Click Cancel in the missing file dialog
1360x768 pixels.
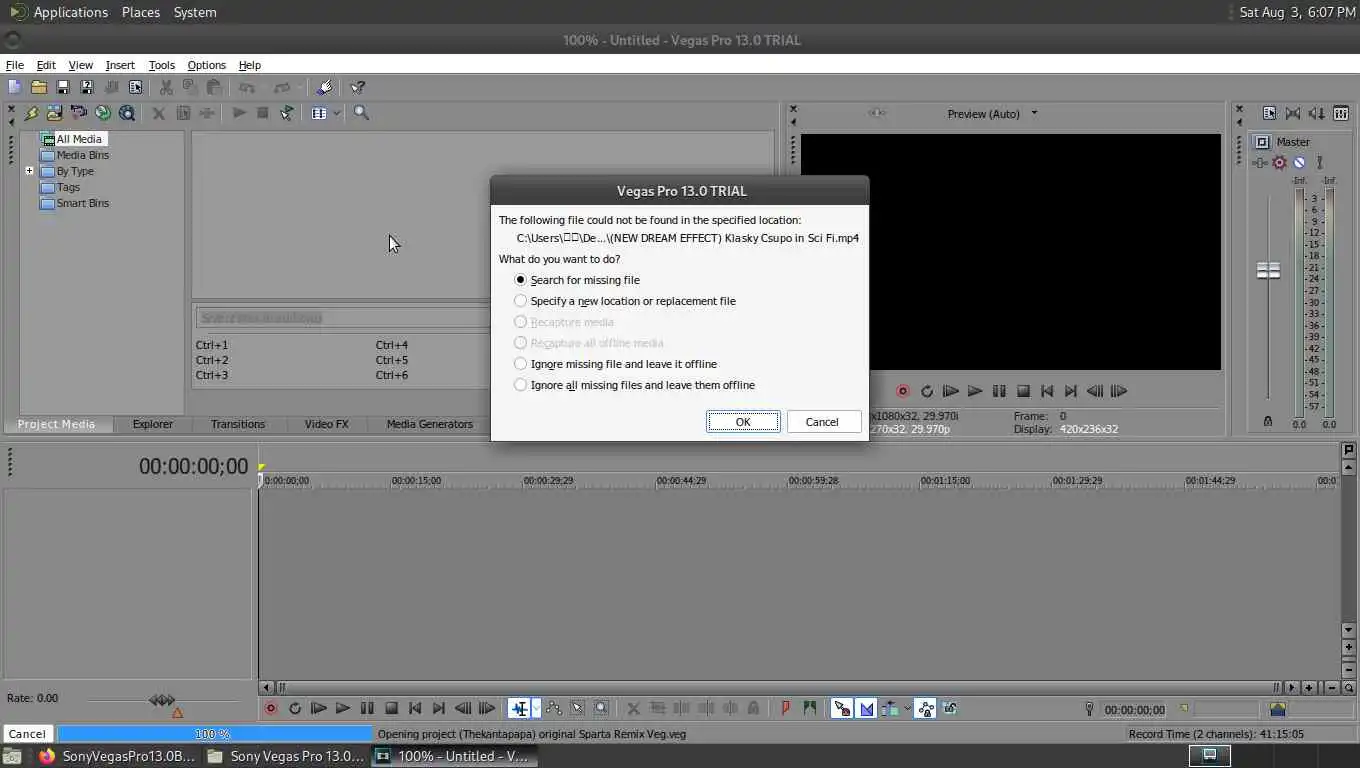pyautogui.click(x=822, y=422)
